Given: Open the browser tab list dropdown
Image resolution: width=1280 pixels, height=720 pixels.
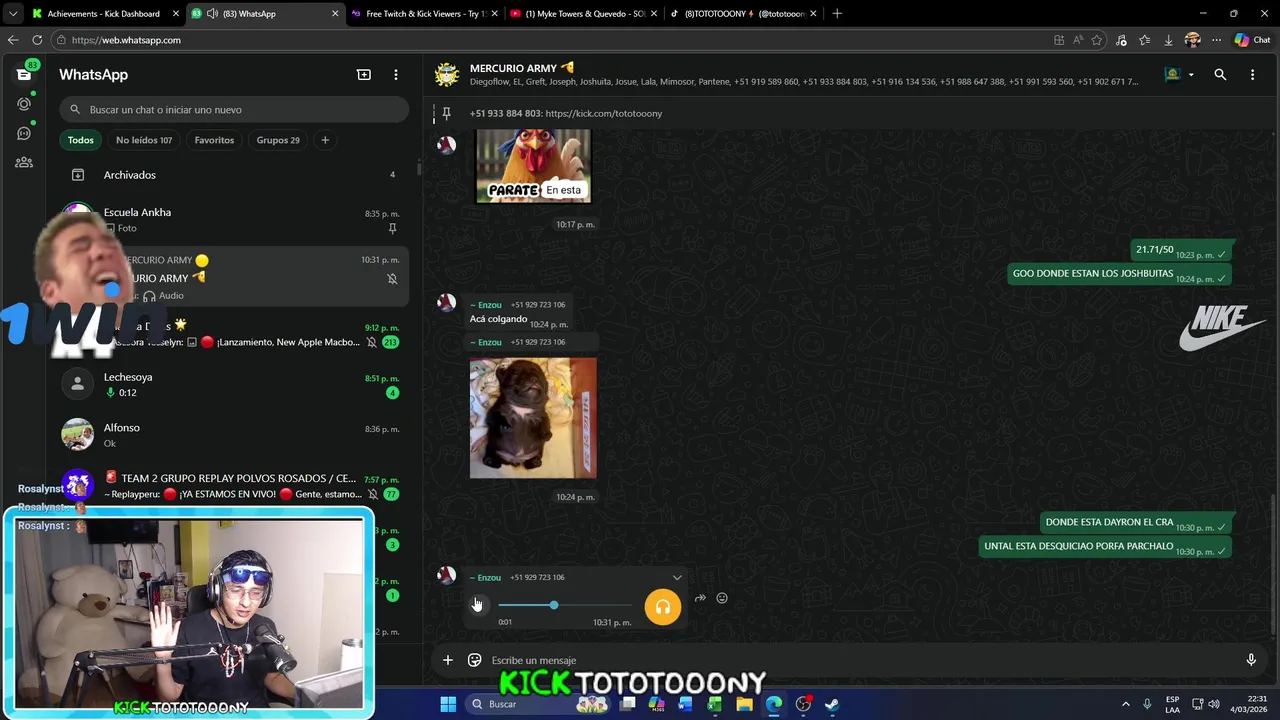Looking at the screenshot, I should 13,14.
